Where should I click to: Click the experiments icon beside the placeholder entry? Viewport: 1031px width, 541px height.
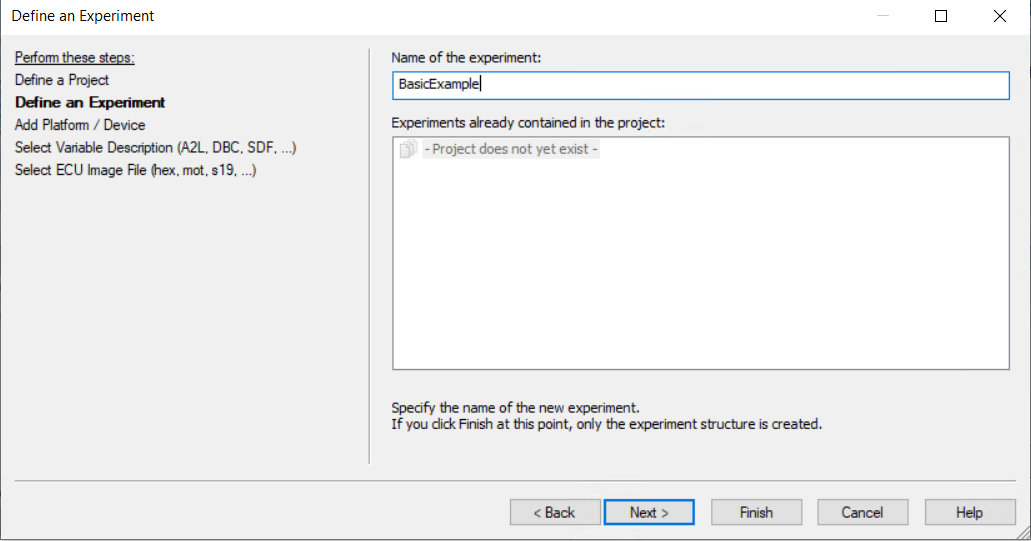(x=407, y=150)
